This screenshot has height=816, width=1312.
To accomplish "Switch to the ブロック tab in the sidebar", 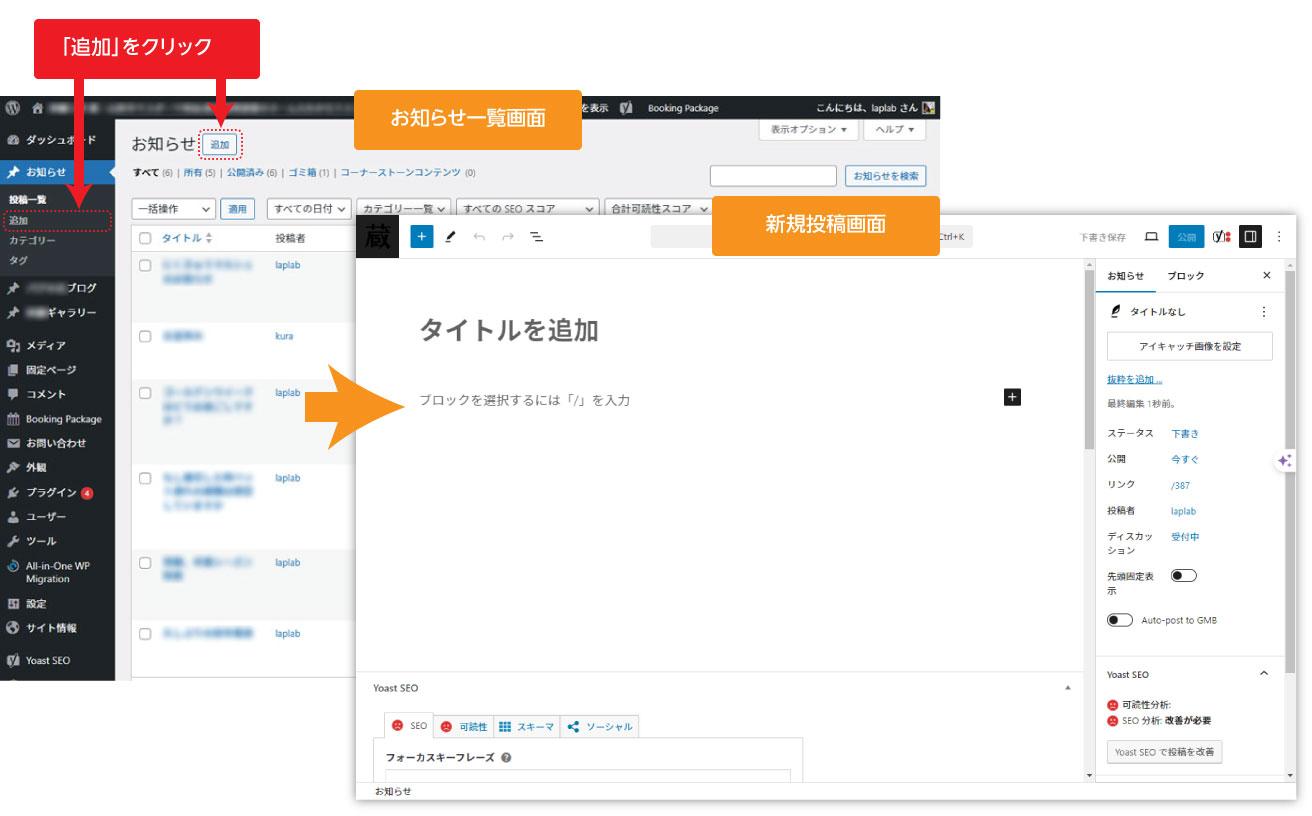I will point(1186,274).
